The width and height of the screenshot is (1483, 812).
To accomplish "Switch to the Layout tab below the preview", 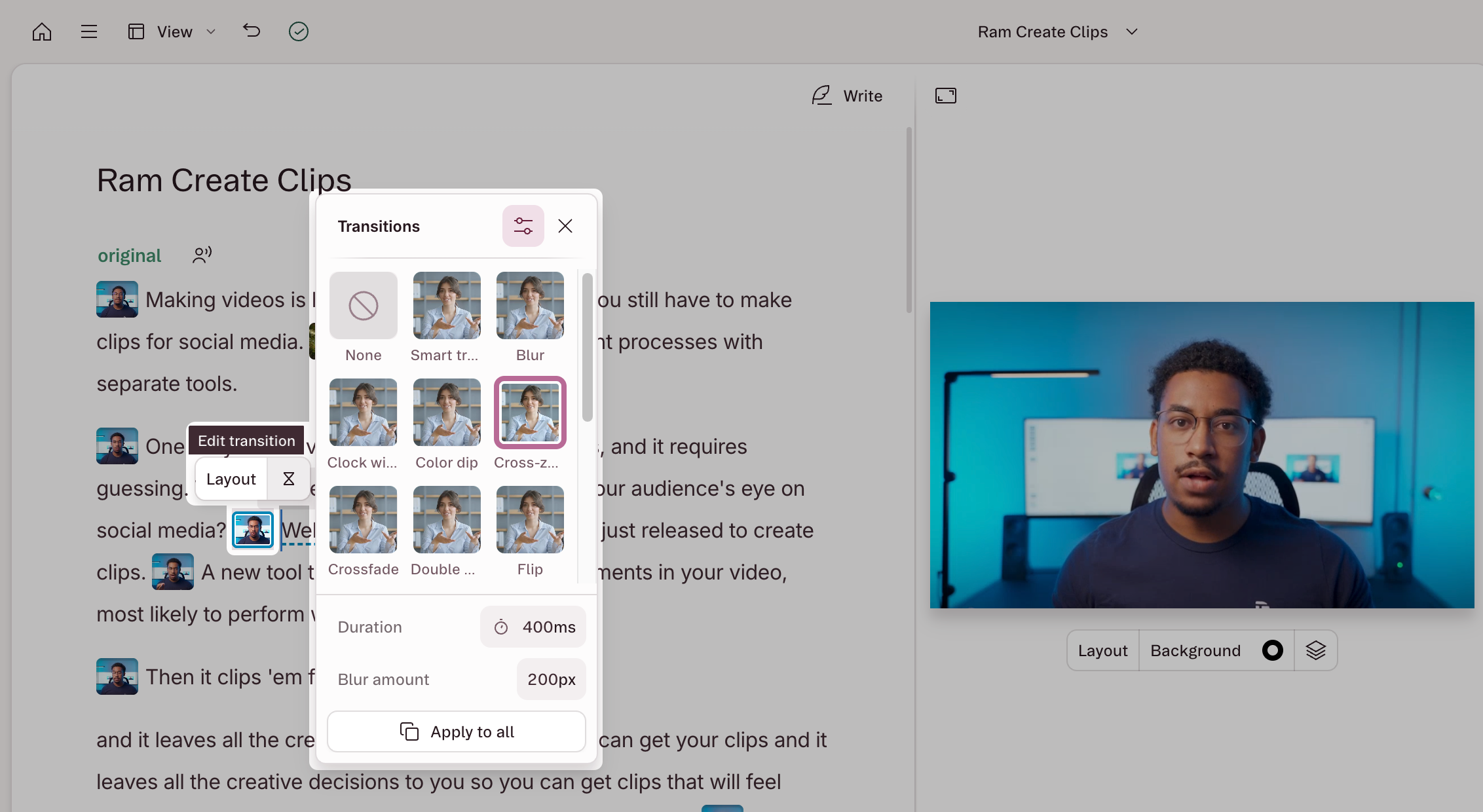I will 1102,650.
